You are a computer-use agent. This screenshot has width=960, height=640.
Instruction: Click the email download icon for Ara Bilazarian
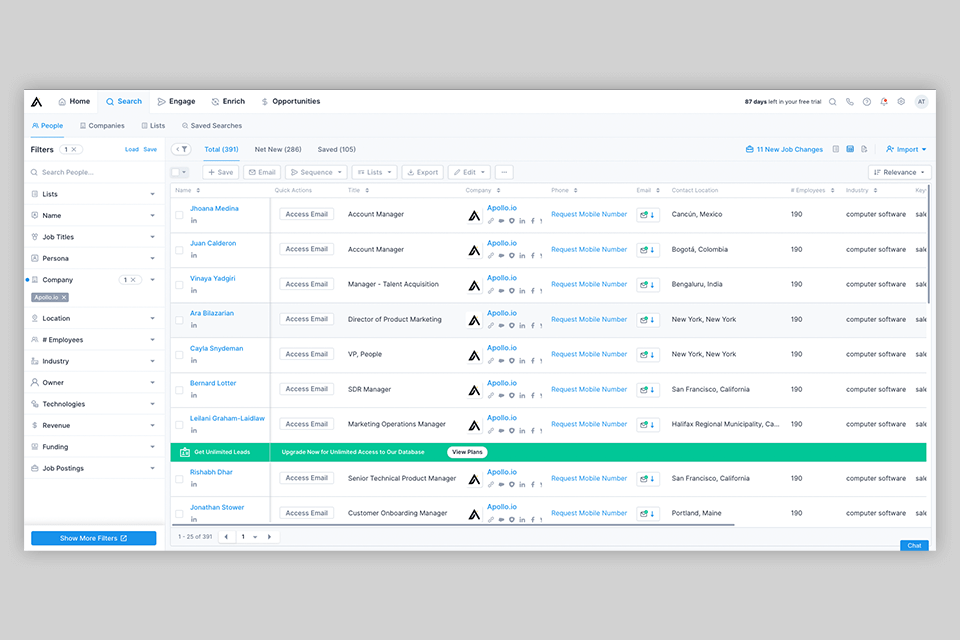click(648, 320)
